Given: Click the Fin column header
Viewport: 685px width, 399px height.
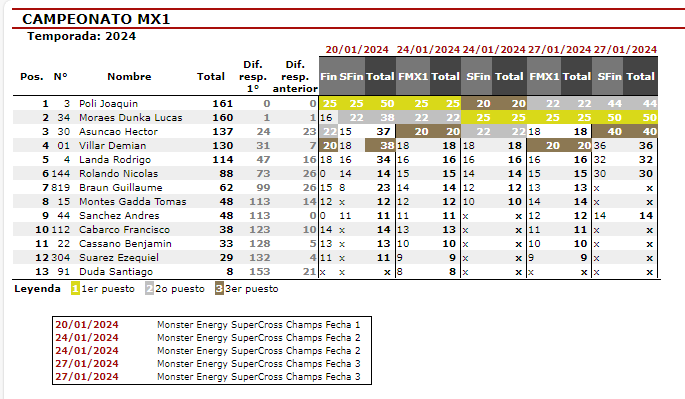Looking at the screenshot, I should click(329, 76).
